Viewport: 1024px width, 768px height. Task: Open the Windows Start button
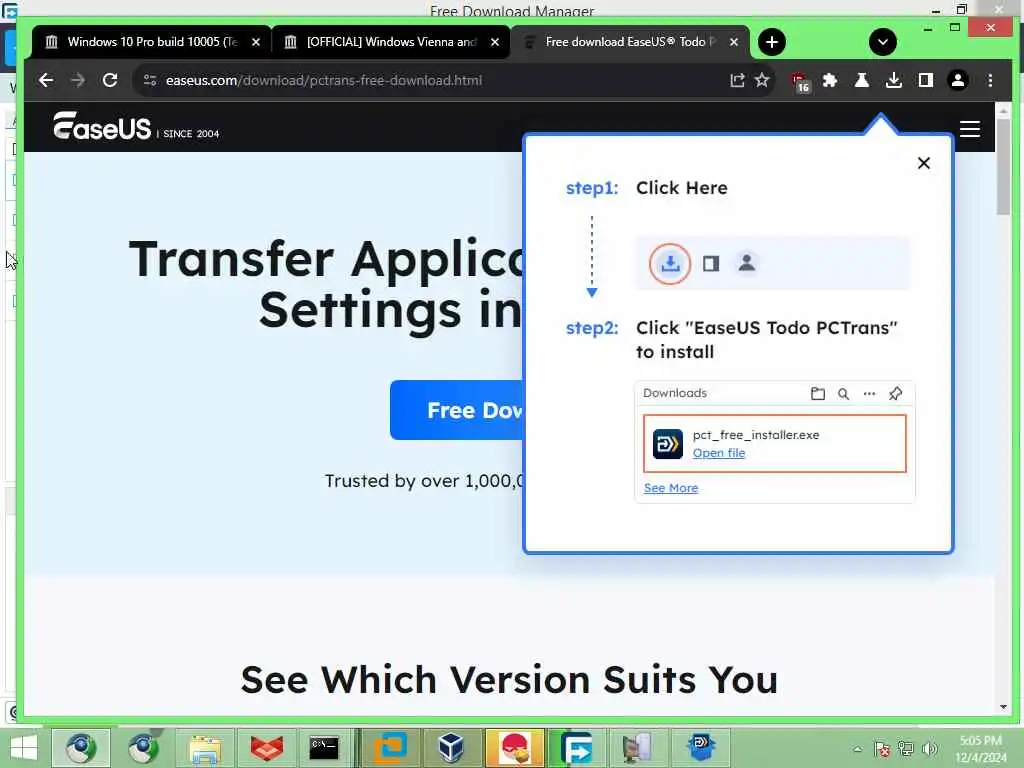(x=24, y=748)
